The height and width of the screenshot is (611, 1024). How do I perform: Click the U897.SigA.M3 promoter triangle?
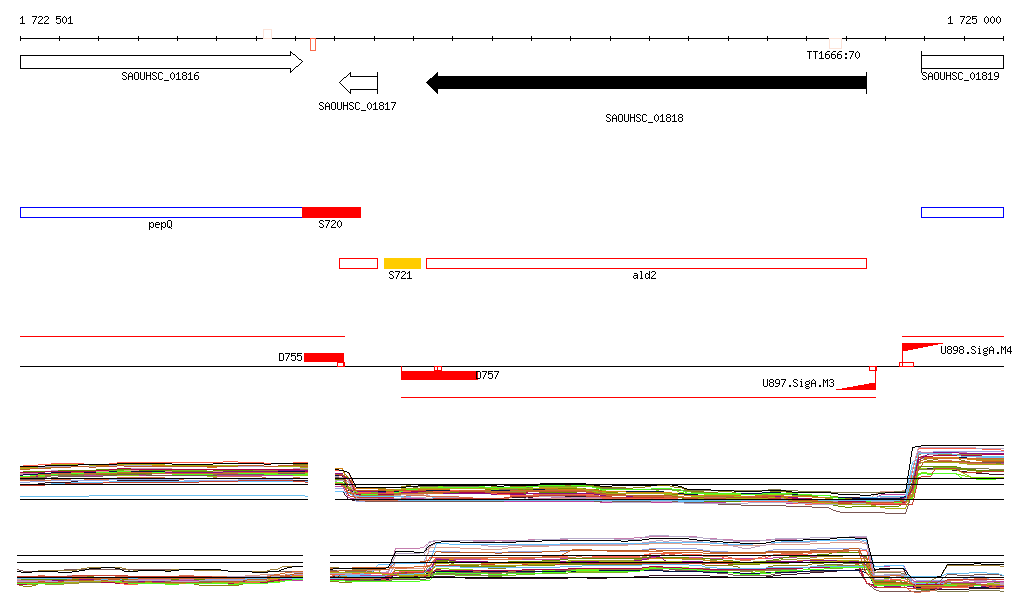click(x=856, y=386)
